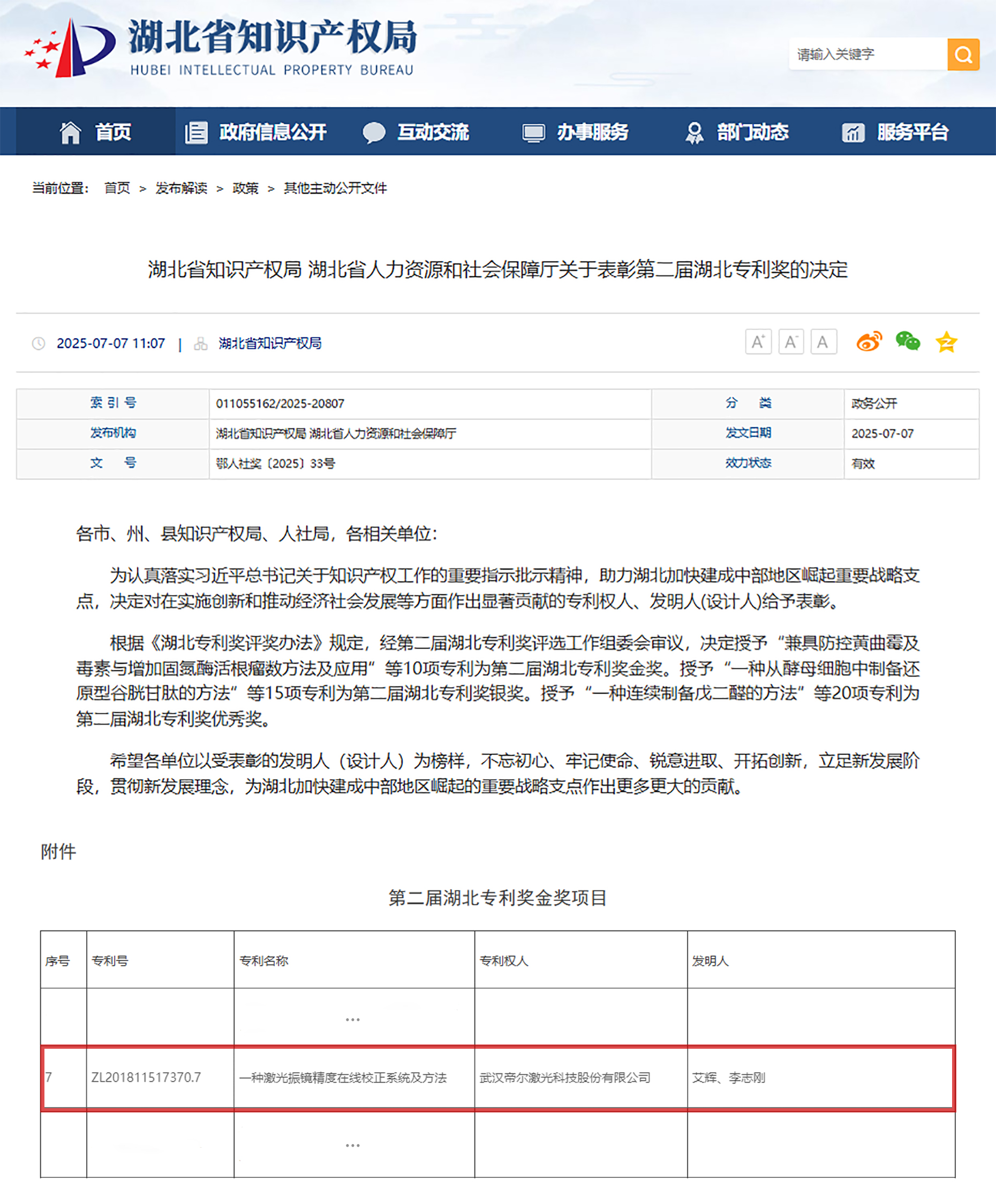Share article via WeChat icon

(x=907, y=342)
